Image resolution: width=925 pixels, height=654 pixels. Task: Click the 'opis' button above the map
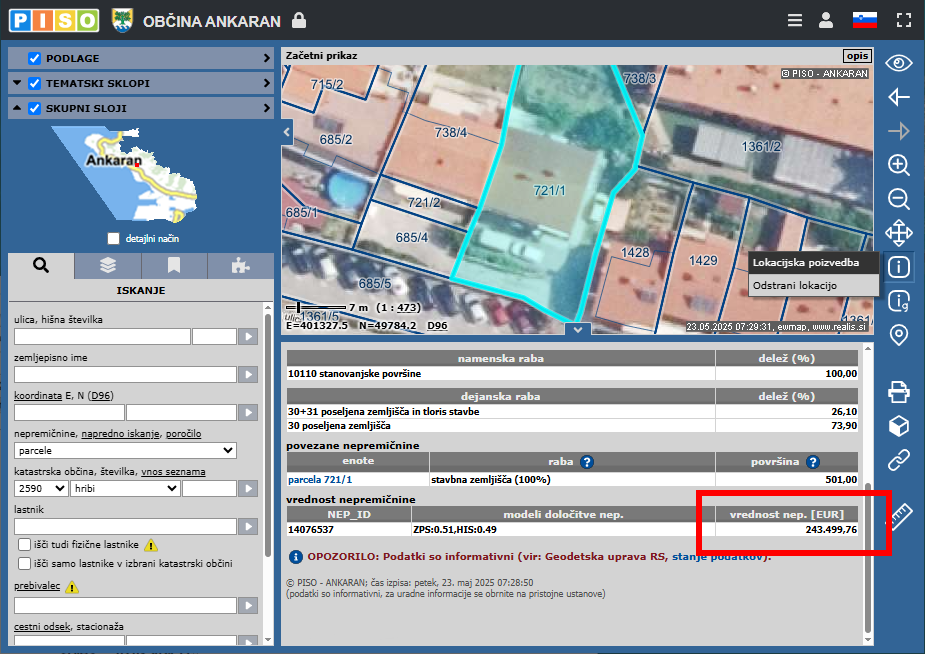tap(857, 56)
